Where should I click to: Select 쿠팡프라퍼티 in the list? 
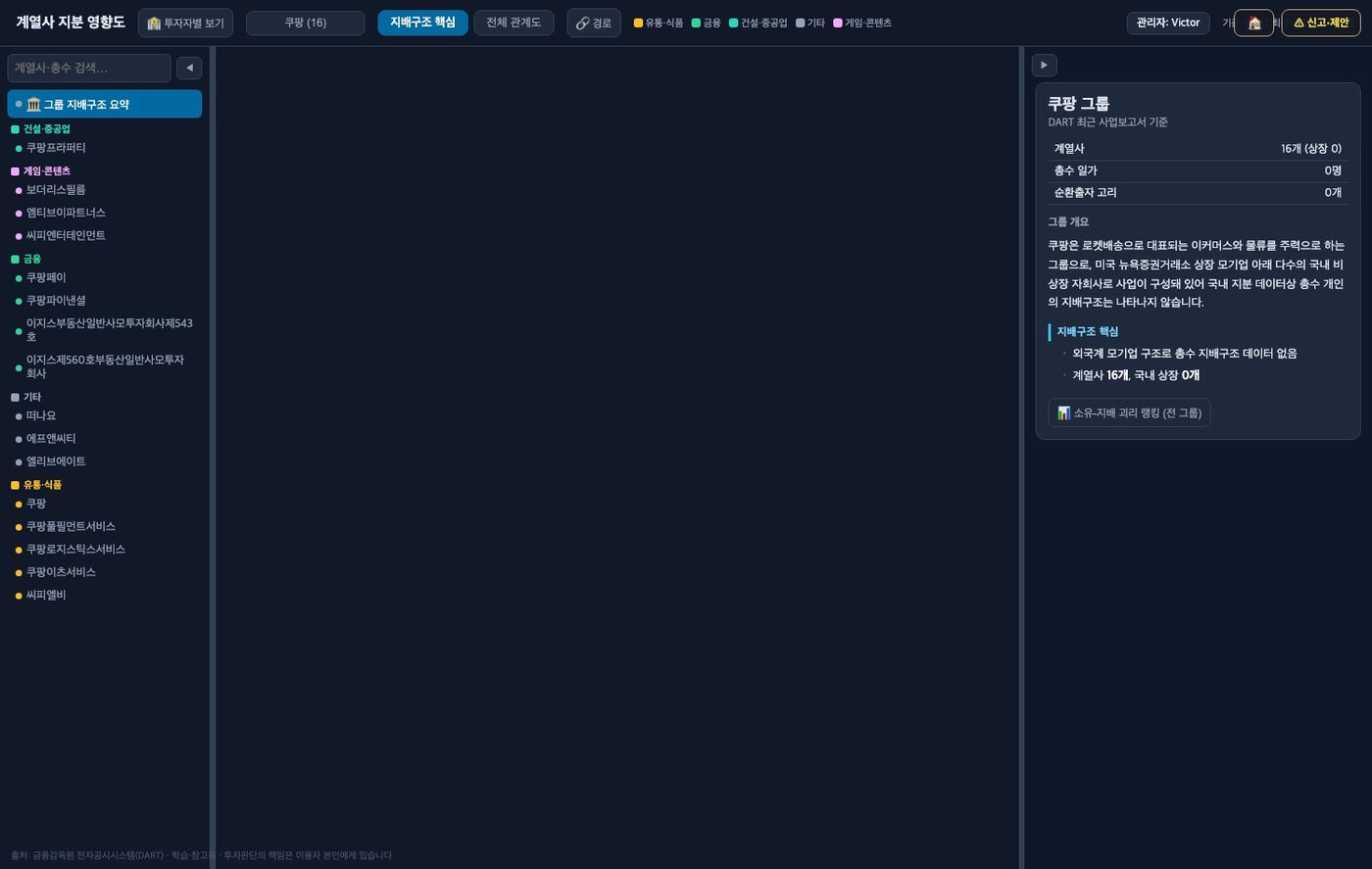105,148
